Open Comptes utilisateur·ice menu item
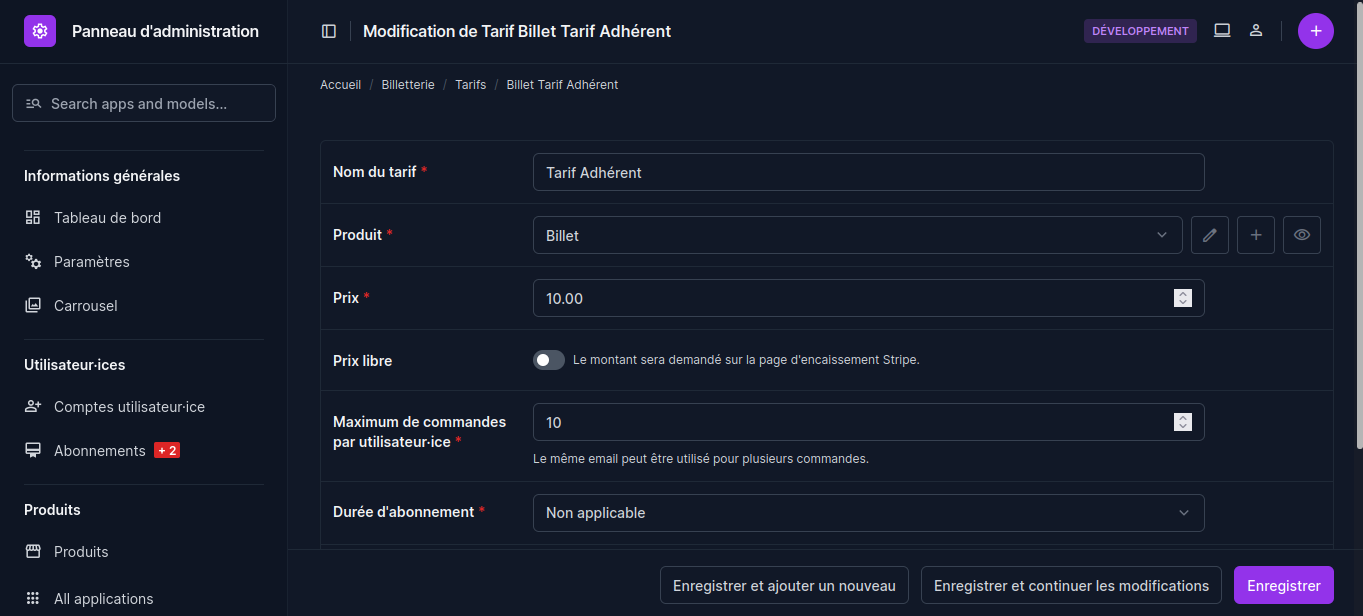1363x616 pixels. pyautogui.click(x=129, y=407)
